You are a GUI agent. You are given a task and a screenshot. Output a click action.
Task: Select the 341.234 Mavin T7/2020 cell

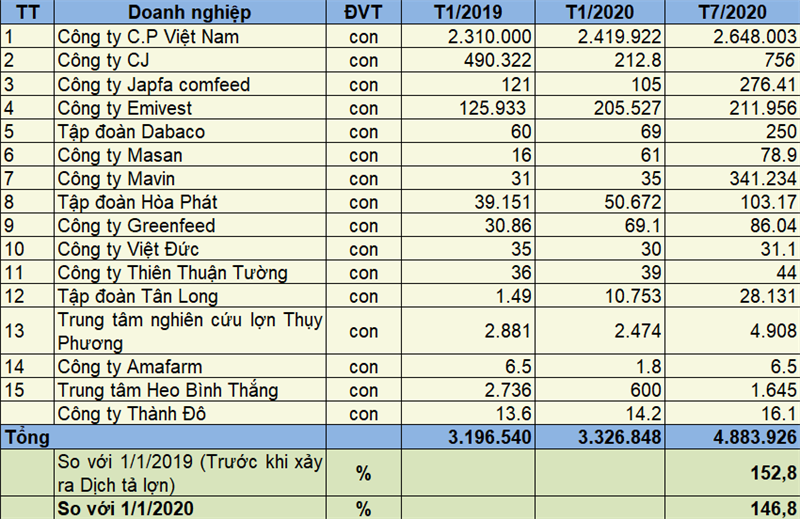point(733,179)
